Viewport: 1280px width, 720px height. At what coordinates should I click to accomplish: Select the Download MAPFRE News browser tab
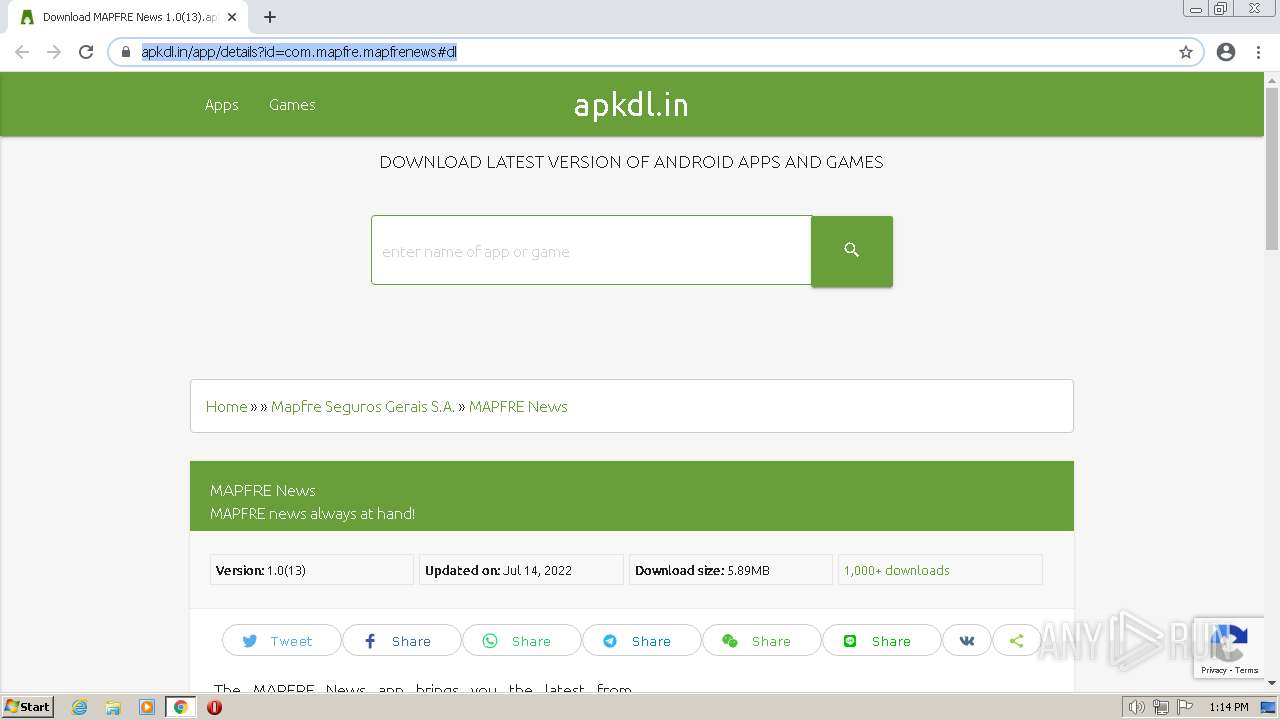coord(127,17)
